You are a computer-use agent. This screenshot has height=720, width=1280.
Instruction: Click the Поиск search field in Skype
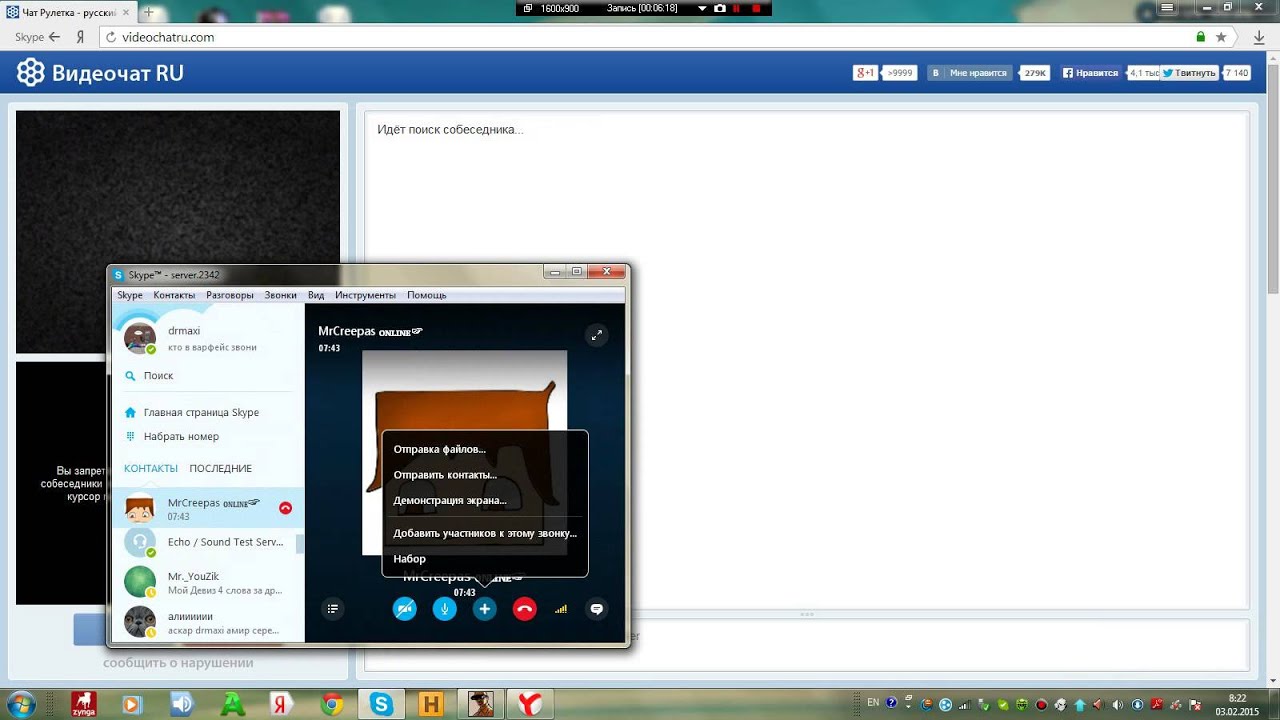(208, 376)
